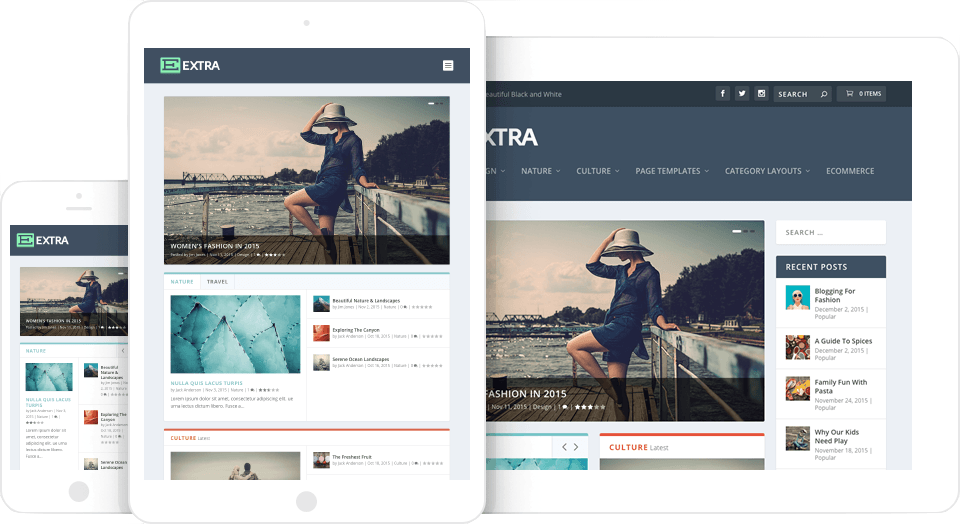Open the Twitter icon in desktop header
960x524 pixels.
742,94
